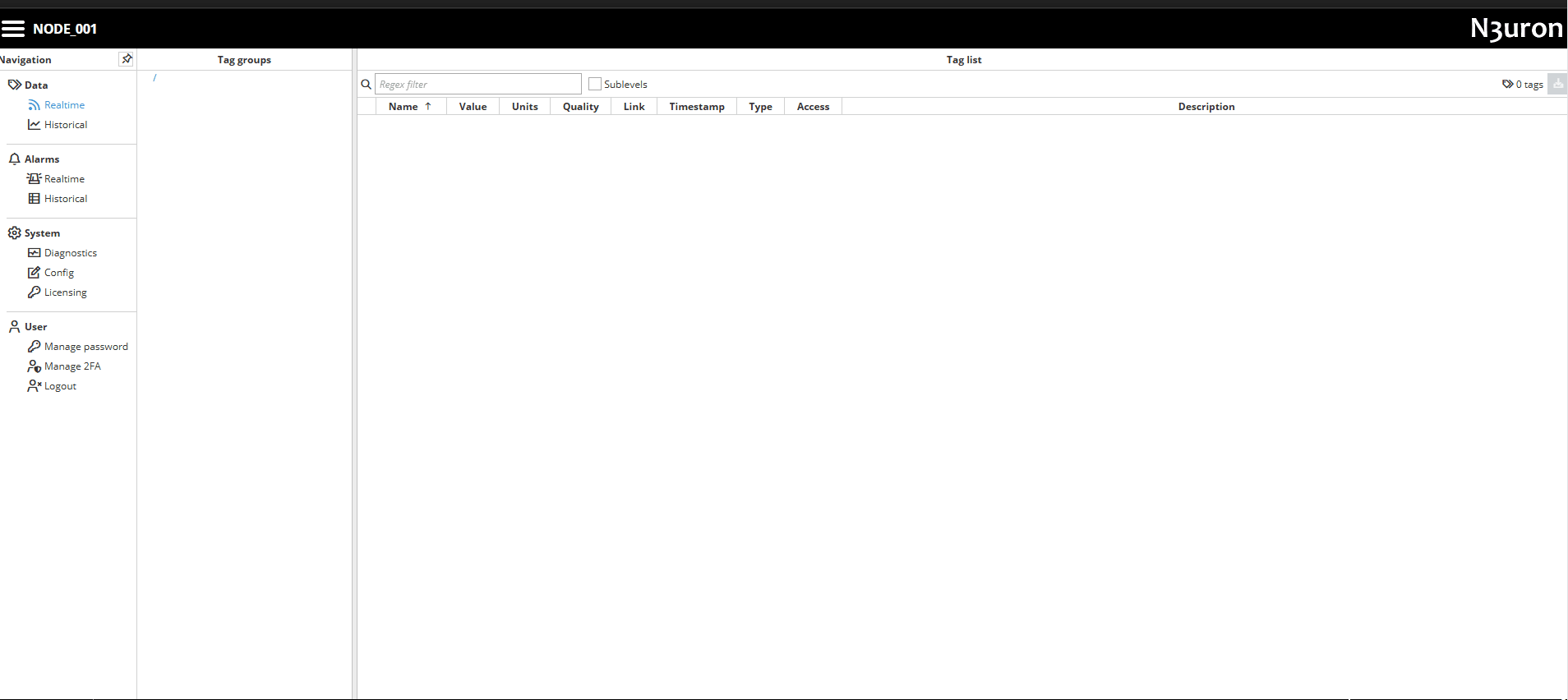The image size is (1568, 700).
Task: Sort by Quality column header
Action: click(x=580, y=107)
